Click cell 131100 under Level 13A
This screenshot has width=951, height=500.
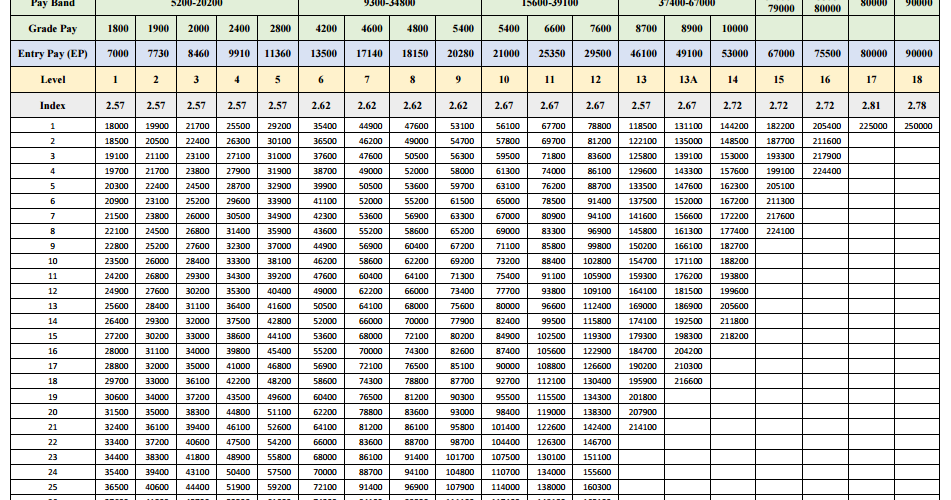point(688,126)
